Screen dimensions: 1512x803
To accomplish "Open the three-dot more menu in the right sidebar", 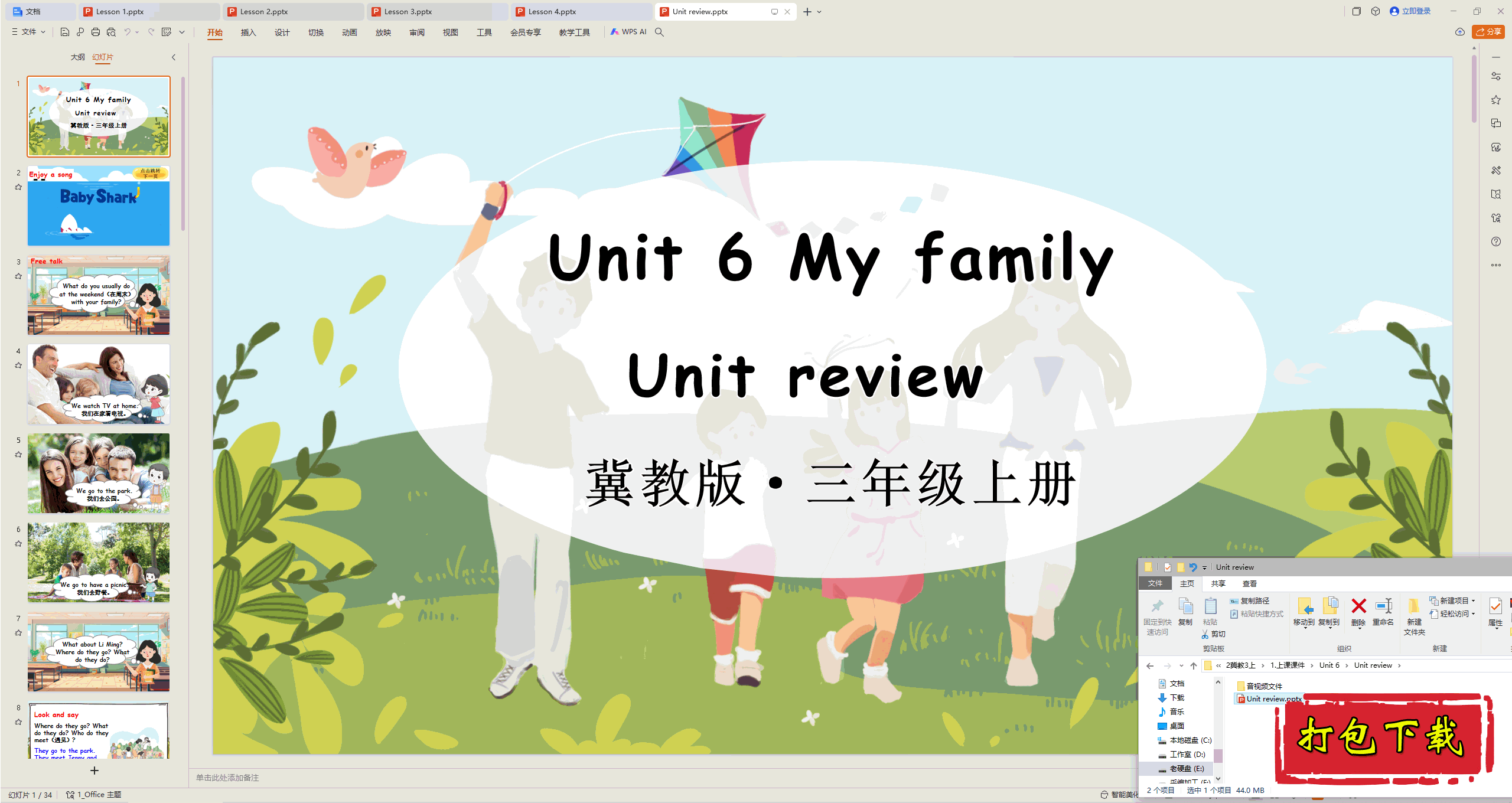I will (1496, 265).
